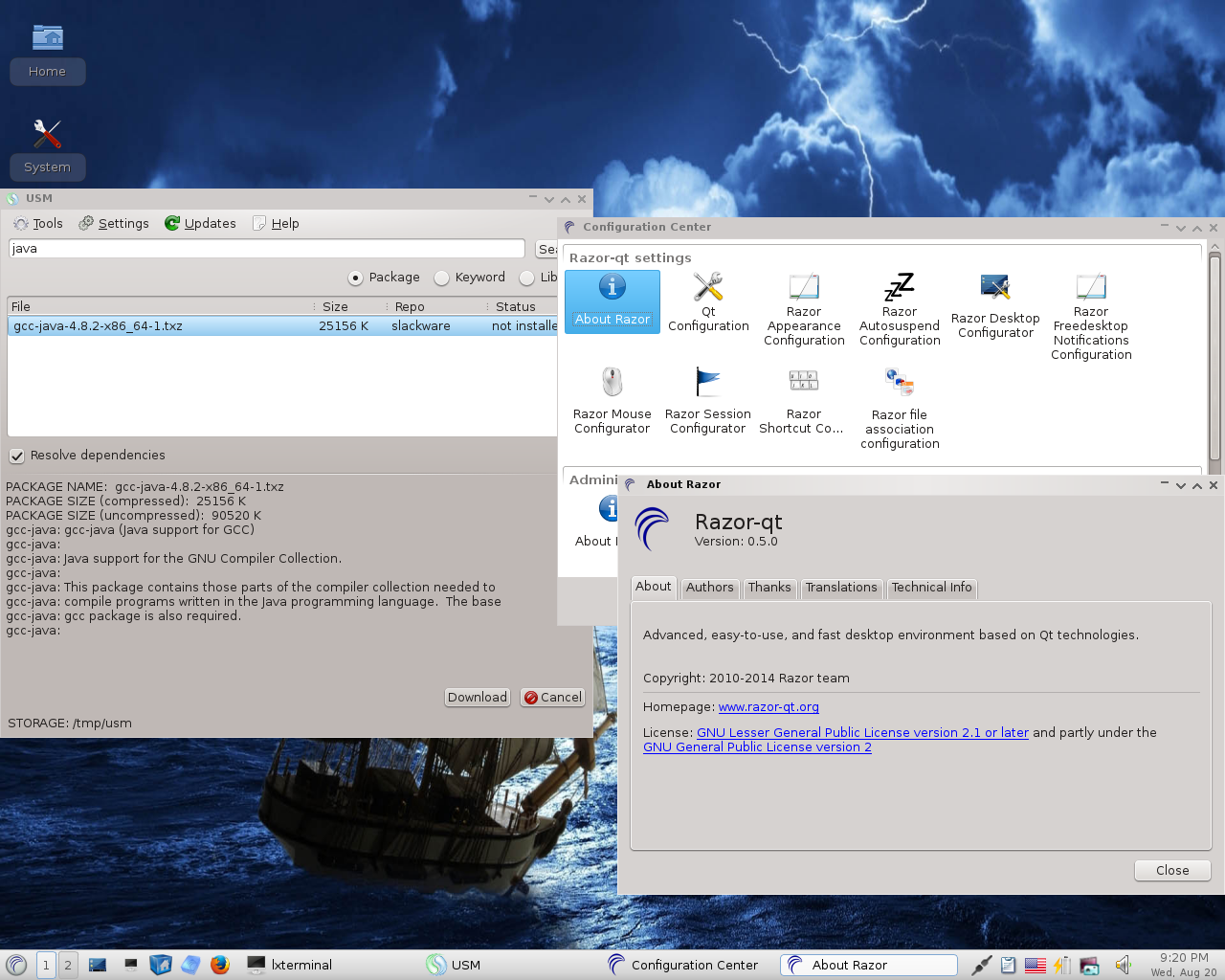Switch to virtual desktop 2
The width and height of the screenshot is (1225, 980).
tap(68, 965)
